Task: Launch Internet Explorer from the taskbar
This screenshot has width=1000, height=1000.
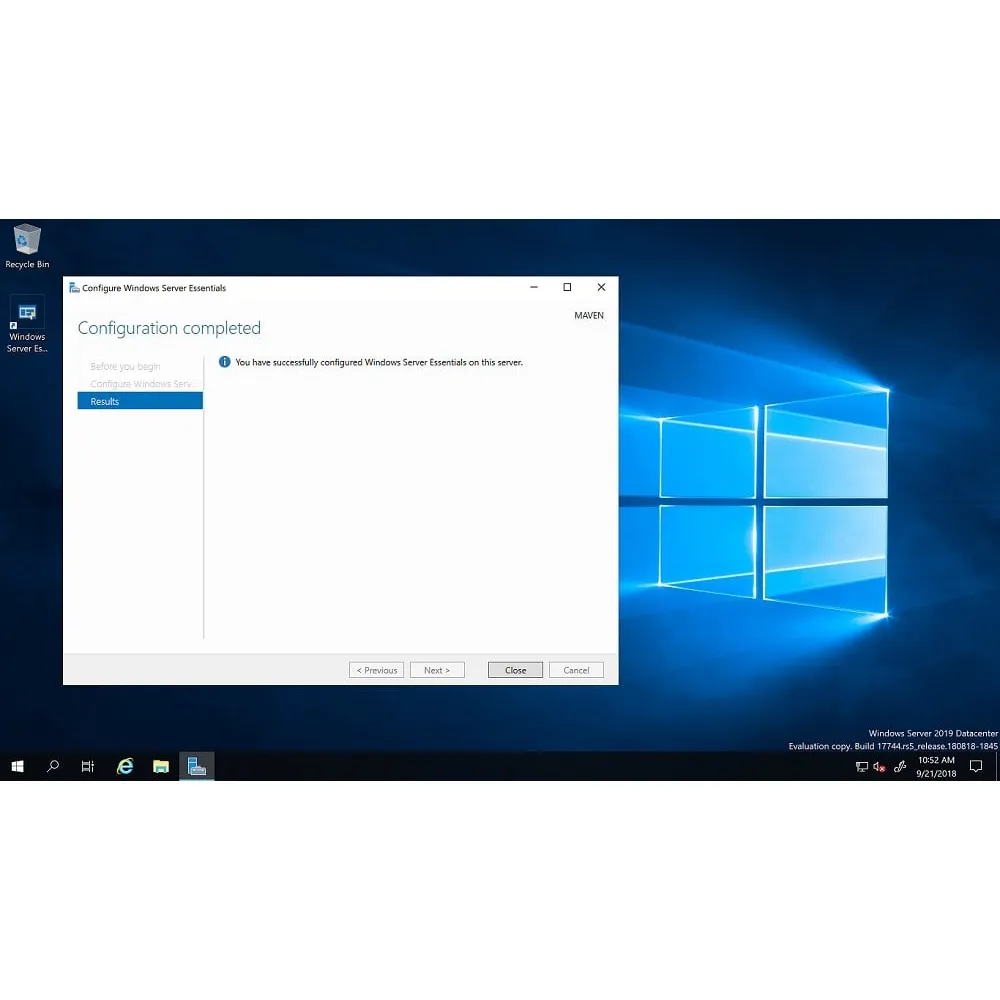Action: pos(125,766)
